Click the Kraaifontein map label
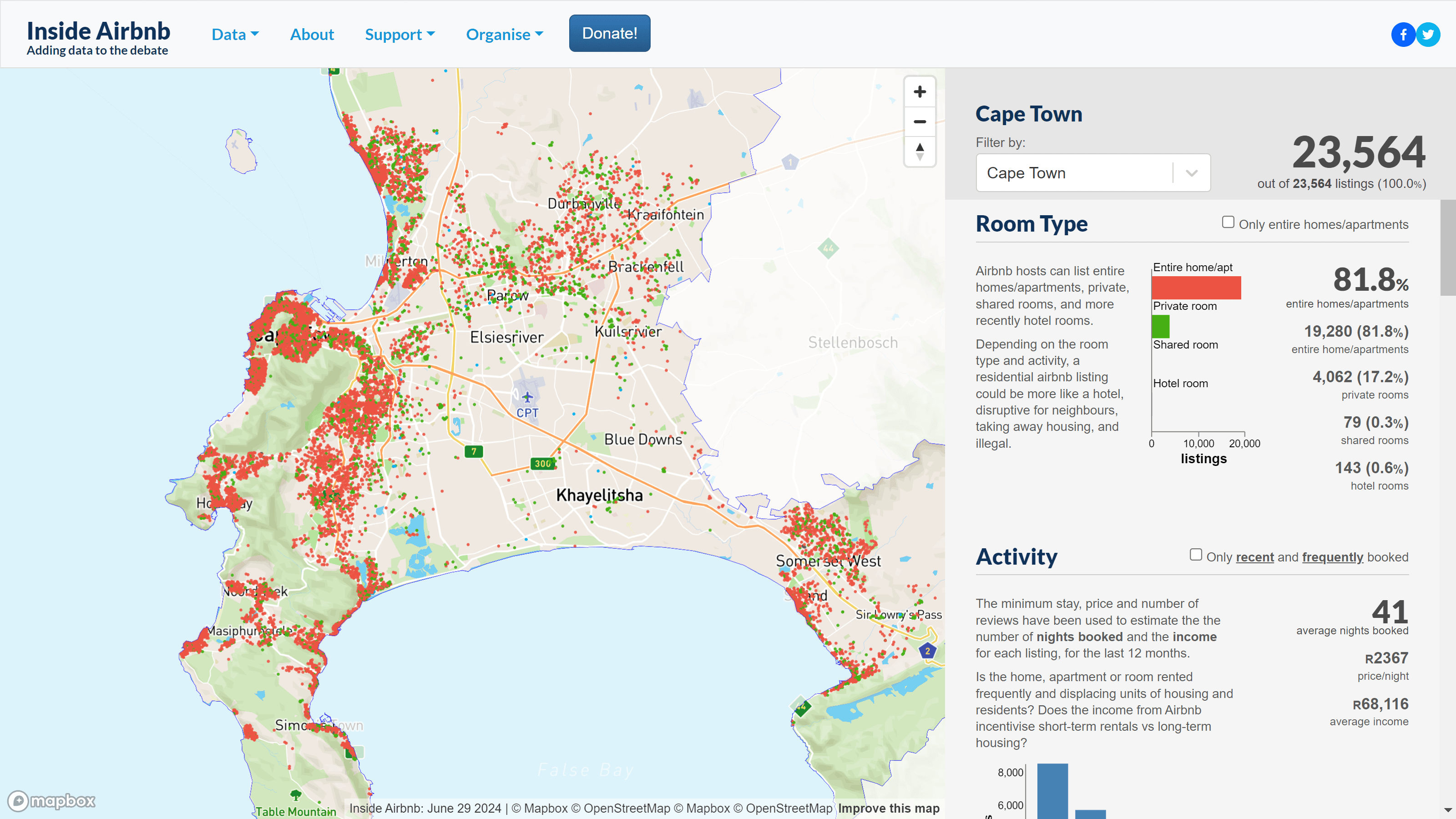1456x819 pixels. 666,215
